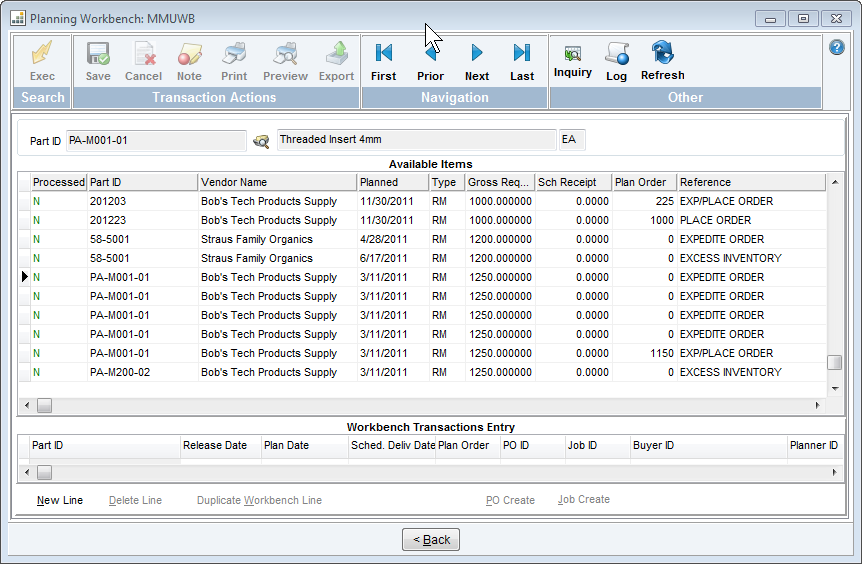Select the row with Part ID 201203
This screenshot has height=564, width=862.
pos(422,201)
